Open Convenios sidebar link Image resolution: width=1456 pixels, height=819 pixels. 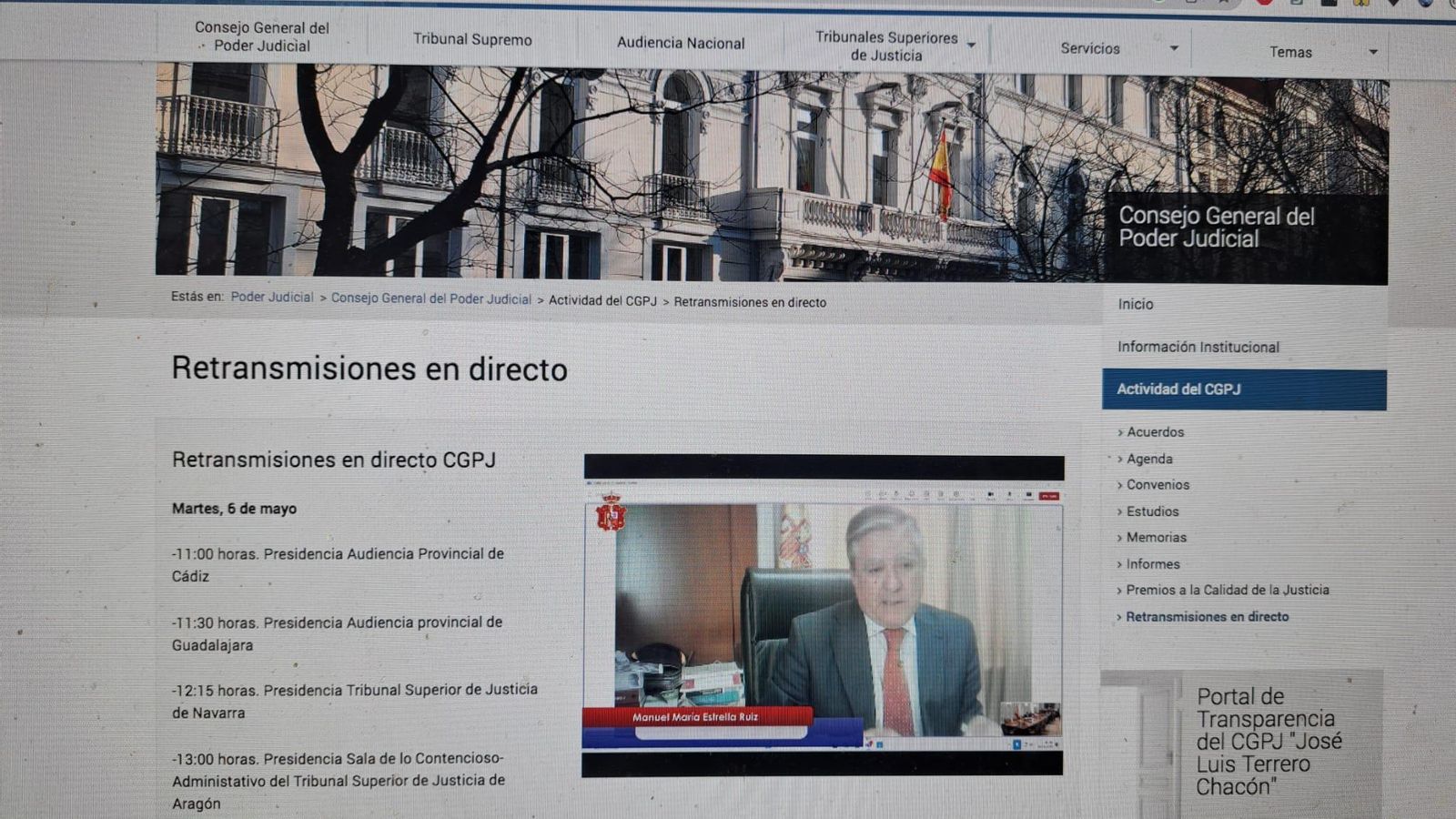tap(1158, 485)
